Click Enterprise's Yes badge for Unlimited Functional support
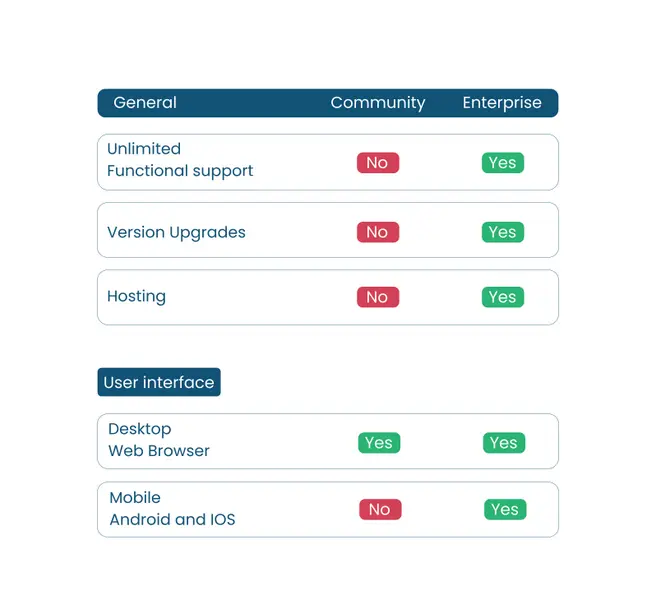 point(502,163)
